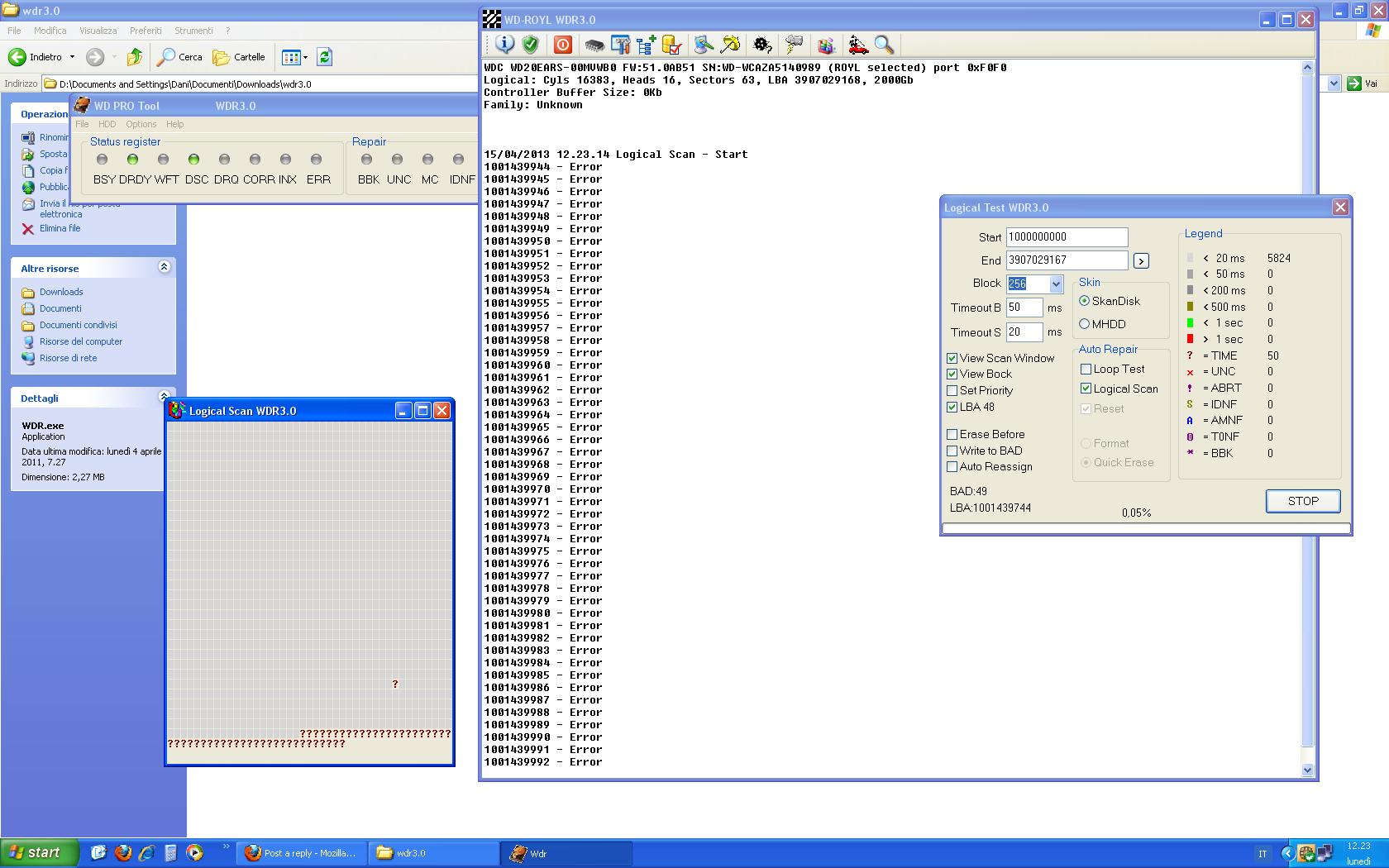Click the blue info bubble toolbar icon
Image resolution: width=1389 pixels, height=868 pixels.
coord(504,45)
